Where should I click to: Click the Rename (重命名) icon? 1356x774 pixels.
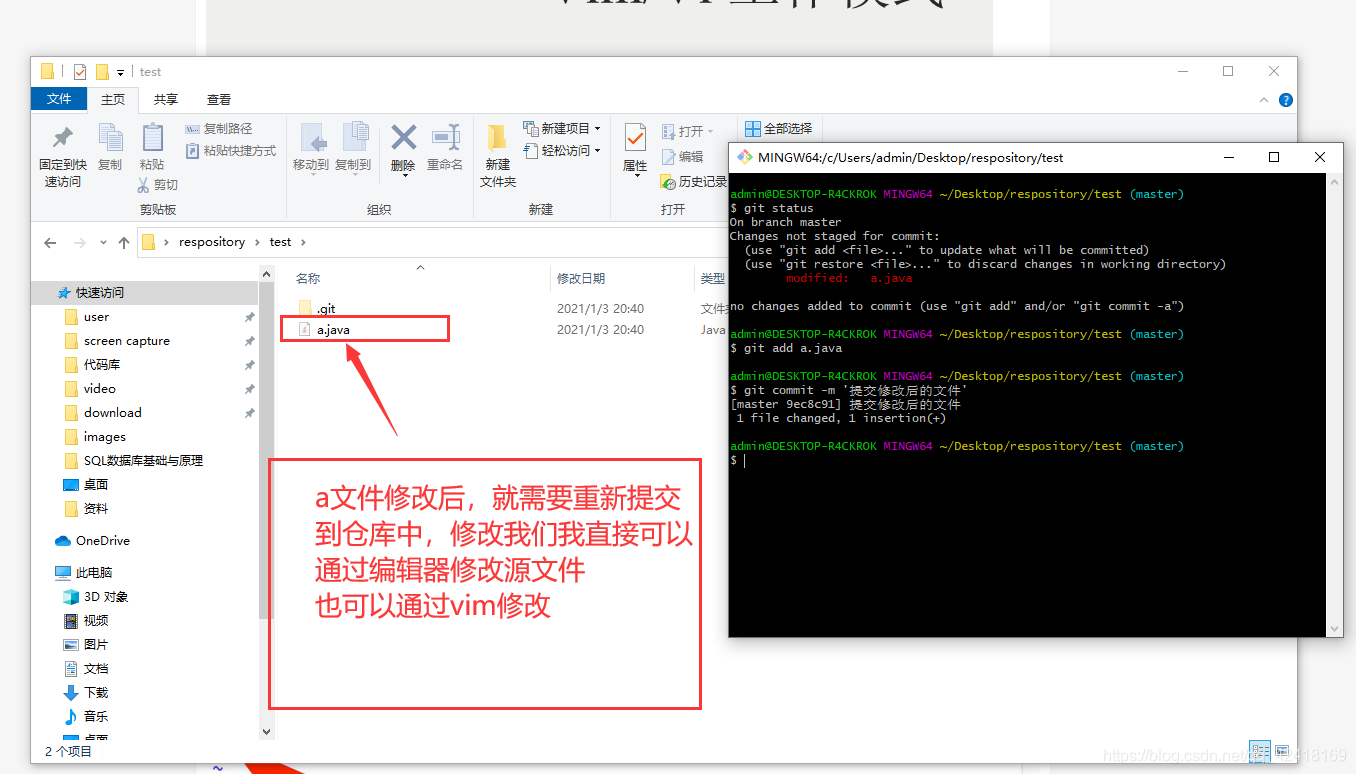click(x=445, y=137)
